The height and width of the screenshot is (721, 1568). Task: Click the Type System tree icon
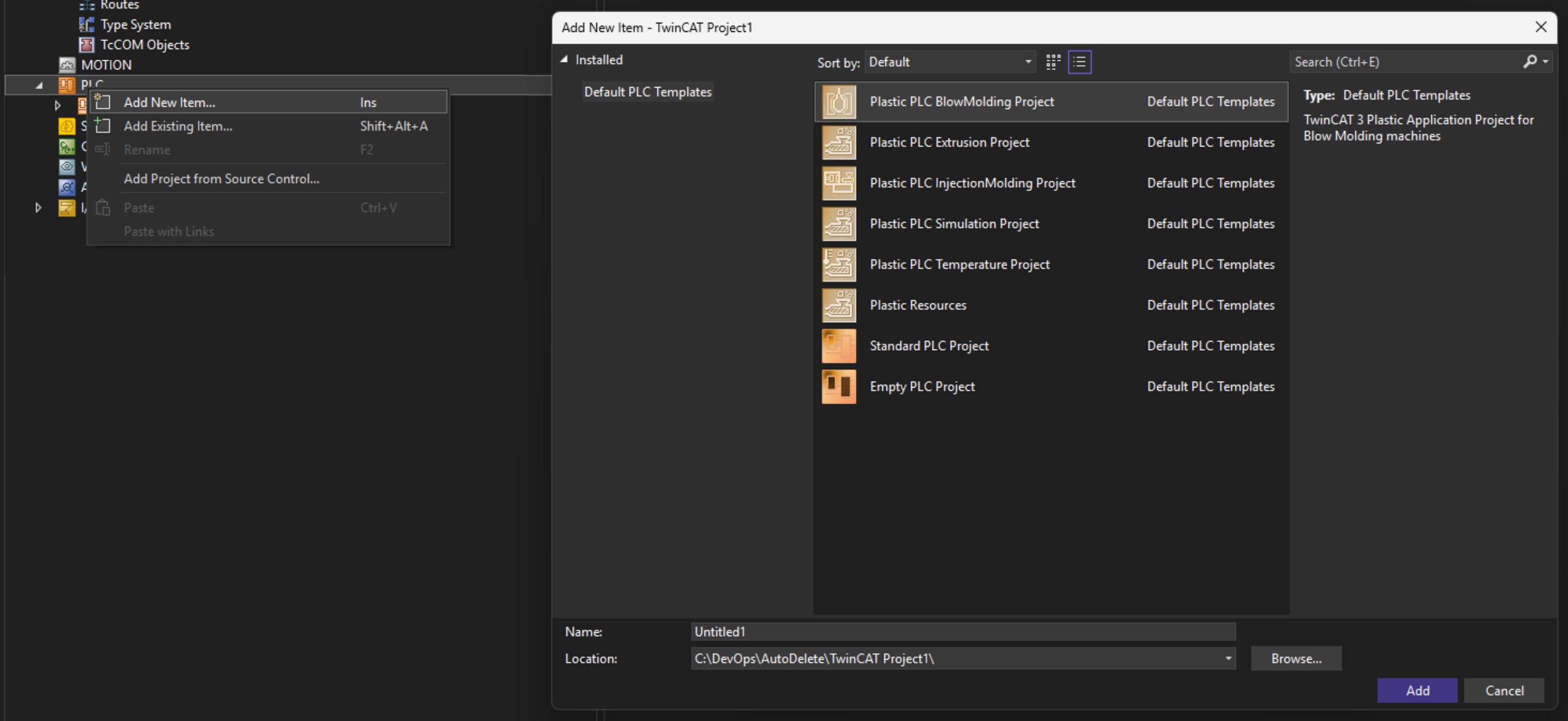pyautogui.click(x=87, y=24)
